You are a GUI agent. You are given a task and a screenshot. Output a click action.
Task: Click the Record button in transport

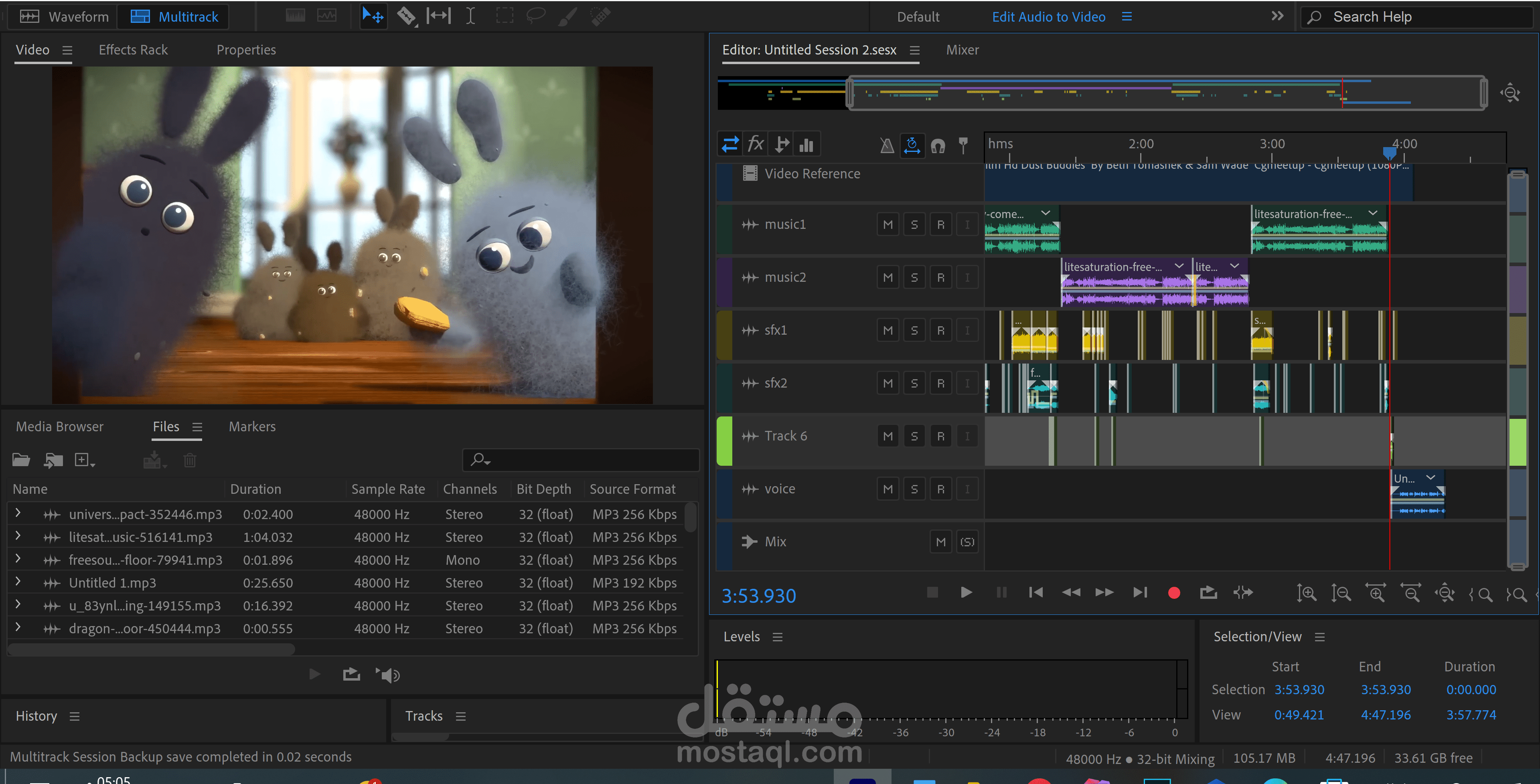click(x=1174, y=592)
